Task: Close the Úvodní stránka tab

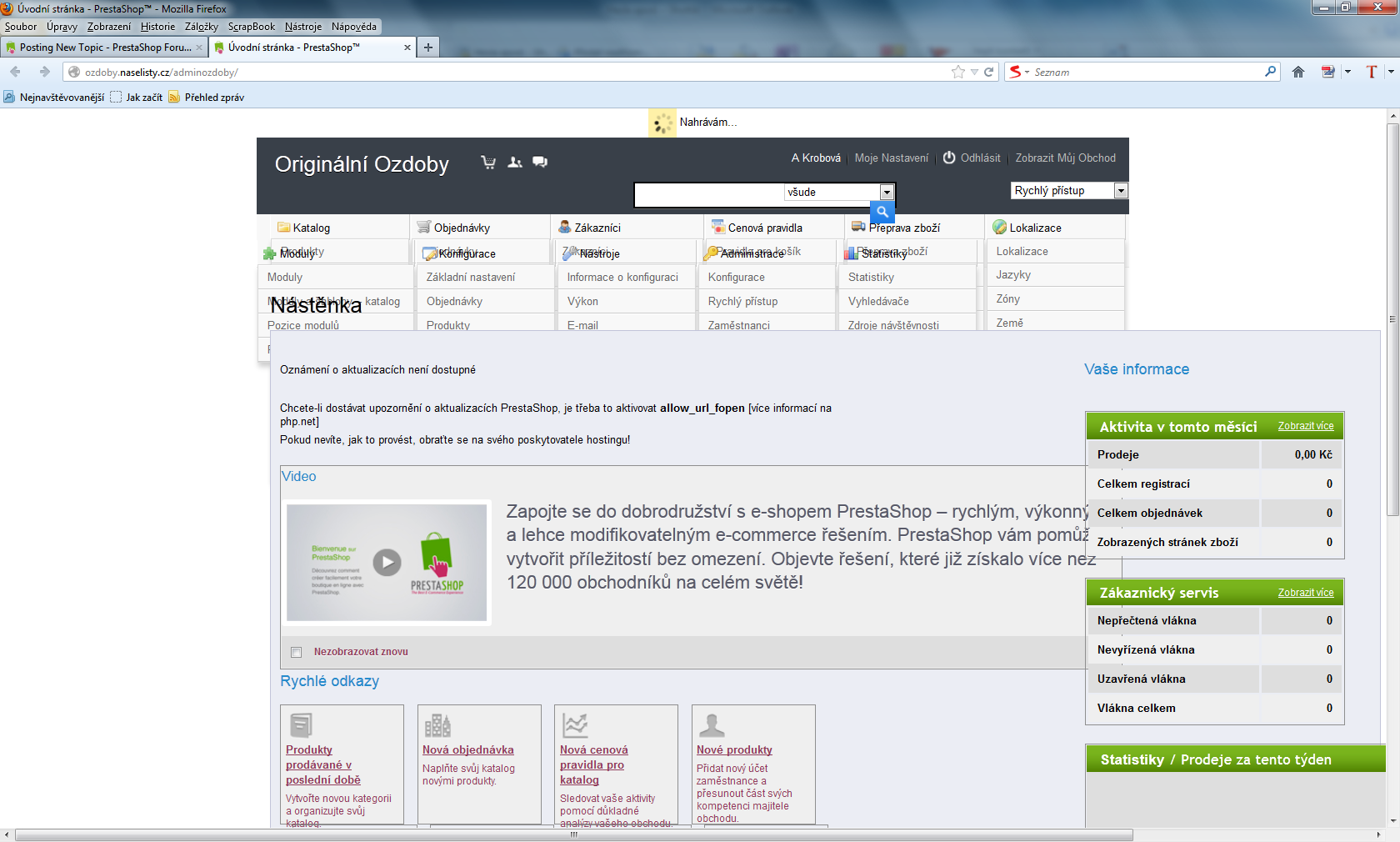Action: click(x=407, y=48)
